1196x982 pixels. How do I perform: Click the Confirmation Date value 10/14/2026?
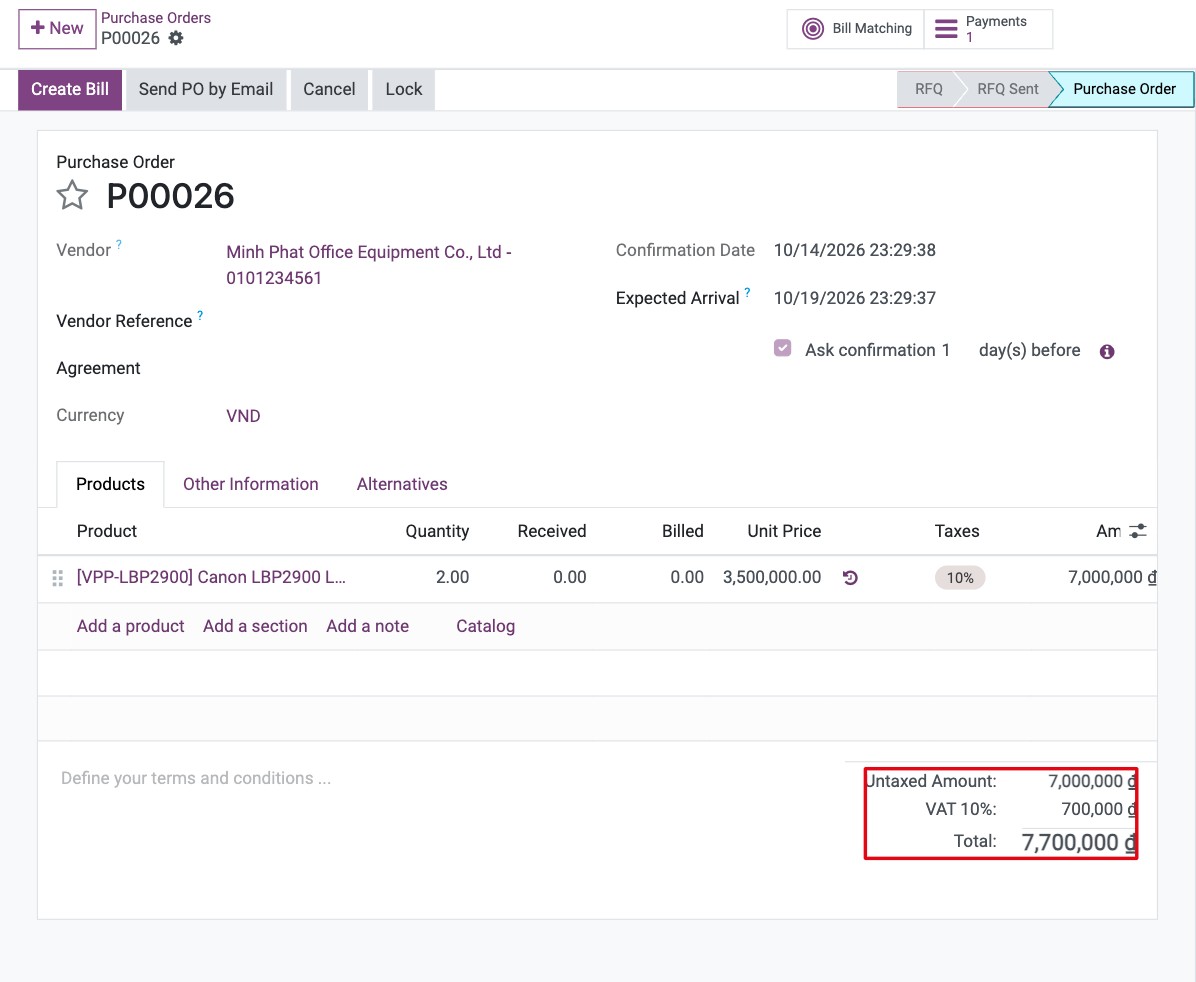[x=854, y=250]
